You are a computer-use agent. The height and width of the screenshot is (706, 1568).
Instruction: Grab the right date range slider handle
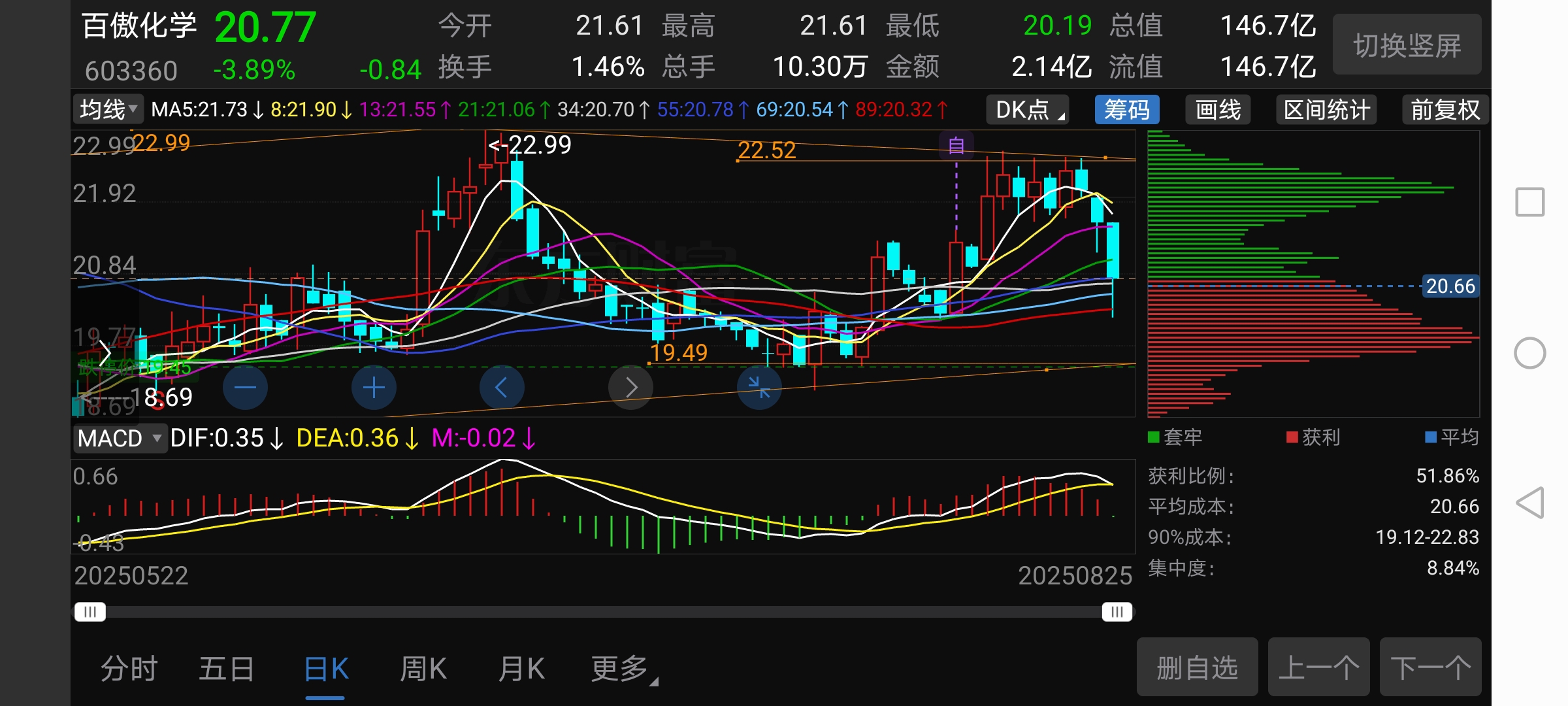(1117, 612)
